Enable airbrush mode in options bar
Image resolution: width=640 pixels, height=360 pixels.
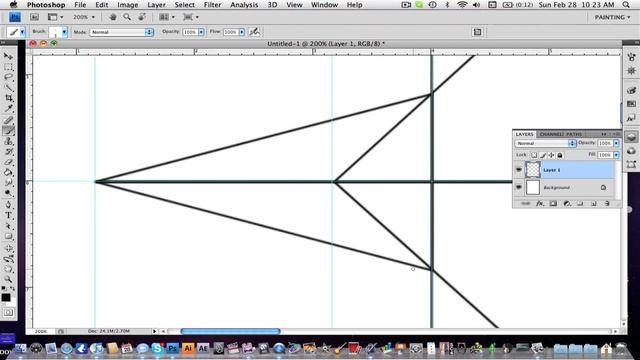(254, 32)
